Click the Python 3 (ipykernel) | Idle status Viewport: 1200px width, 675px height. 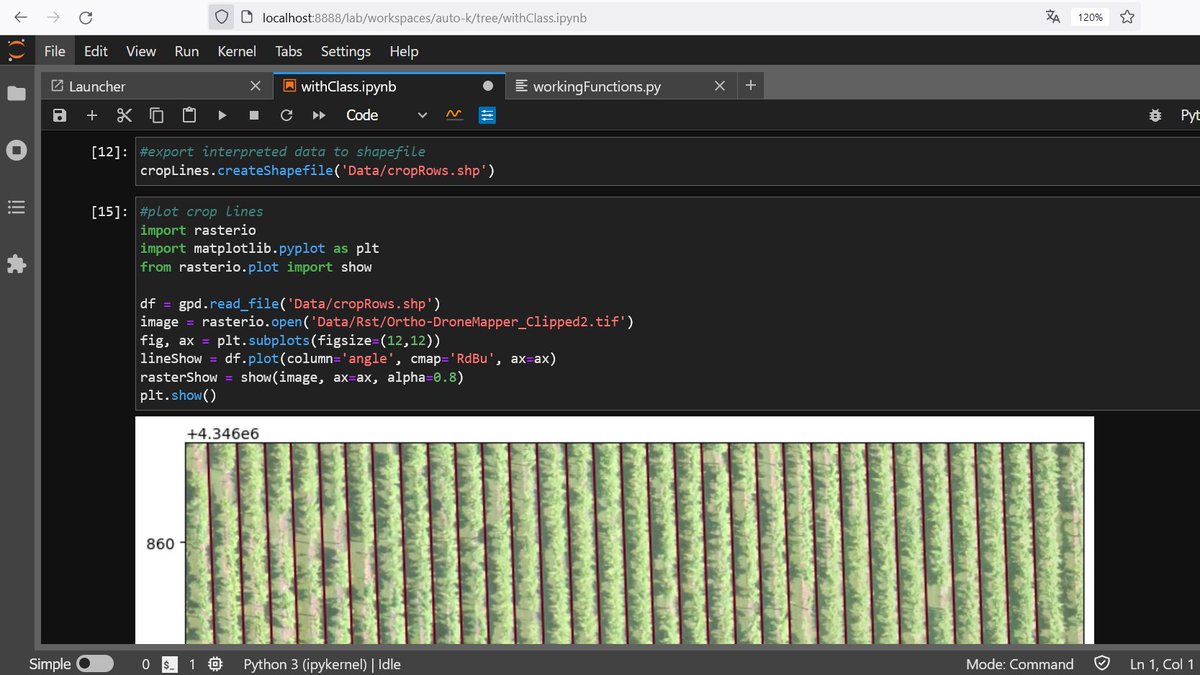[322, 664]
